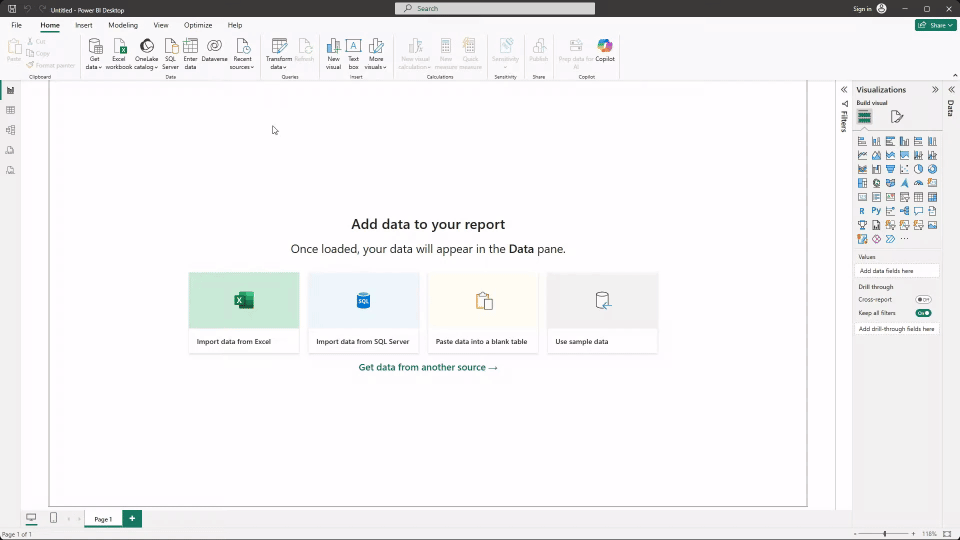Select Metrics trophy visual
This screenshot has height=540, width=960.
[x=862, y=225]
